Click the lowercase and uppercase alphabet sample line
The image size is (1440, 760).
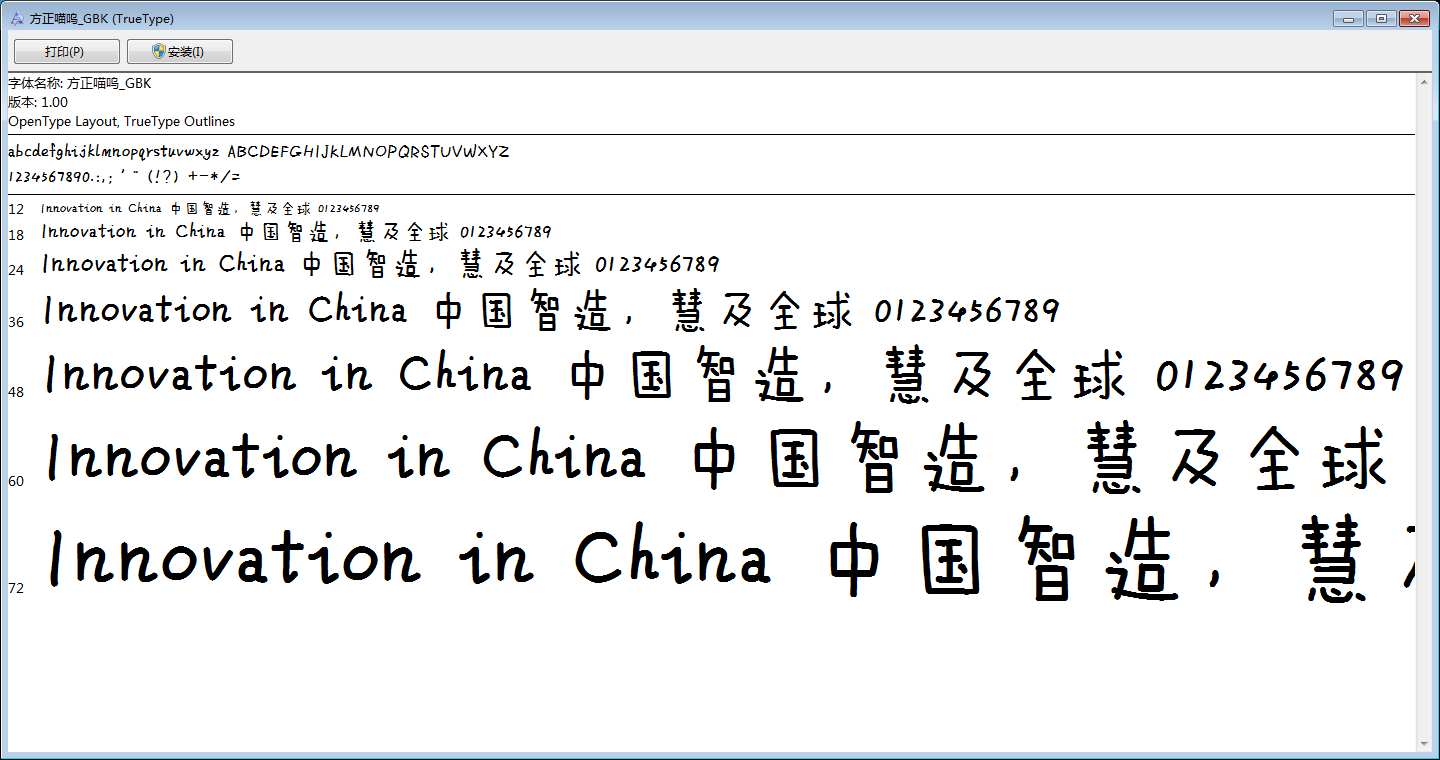(259, 152)
